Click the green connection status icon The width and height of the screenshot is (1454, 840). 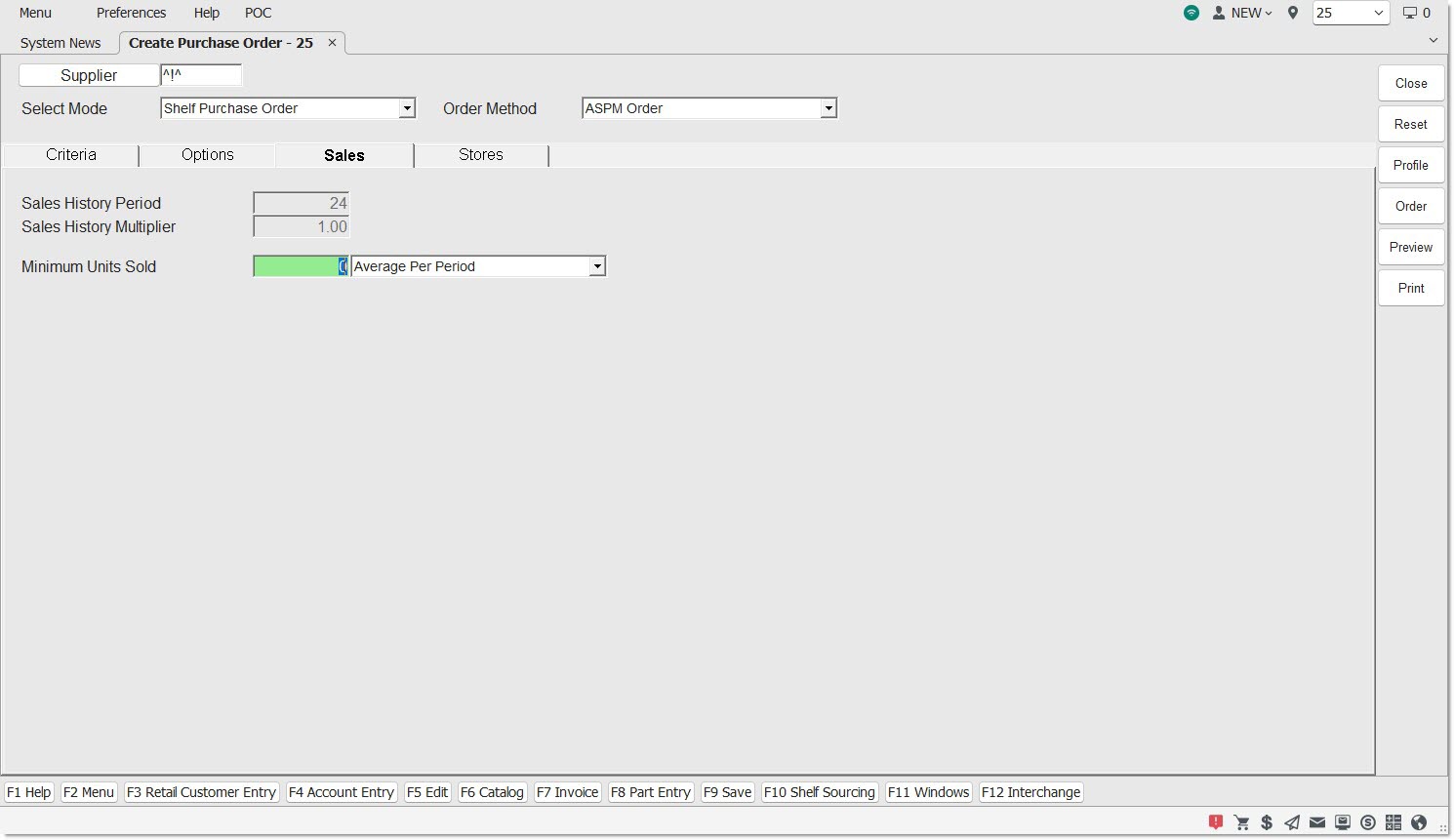click(x=1191, y=13)
